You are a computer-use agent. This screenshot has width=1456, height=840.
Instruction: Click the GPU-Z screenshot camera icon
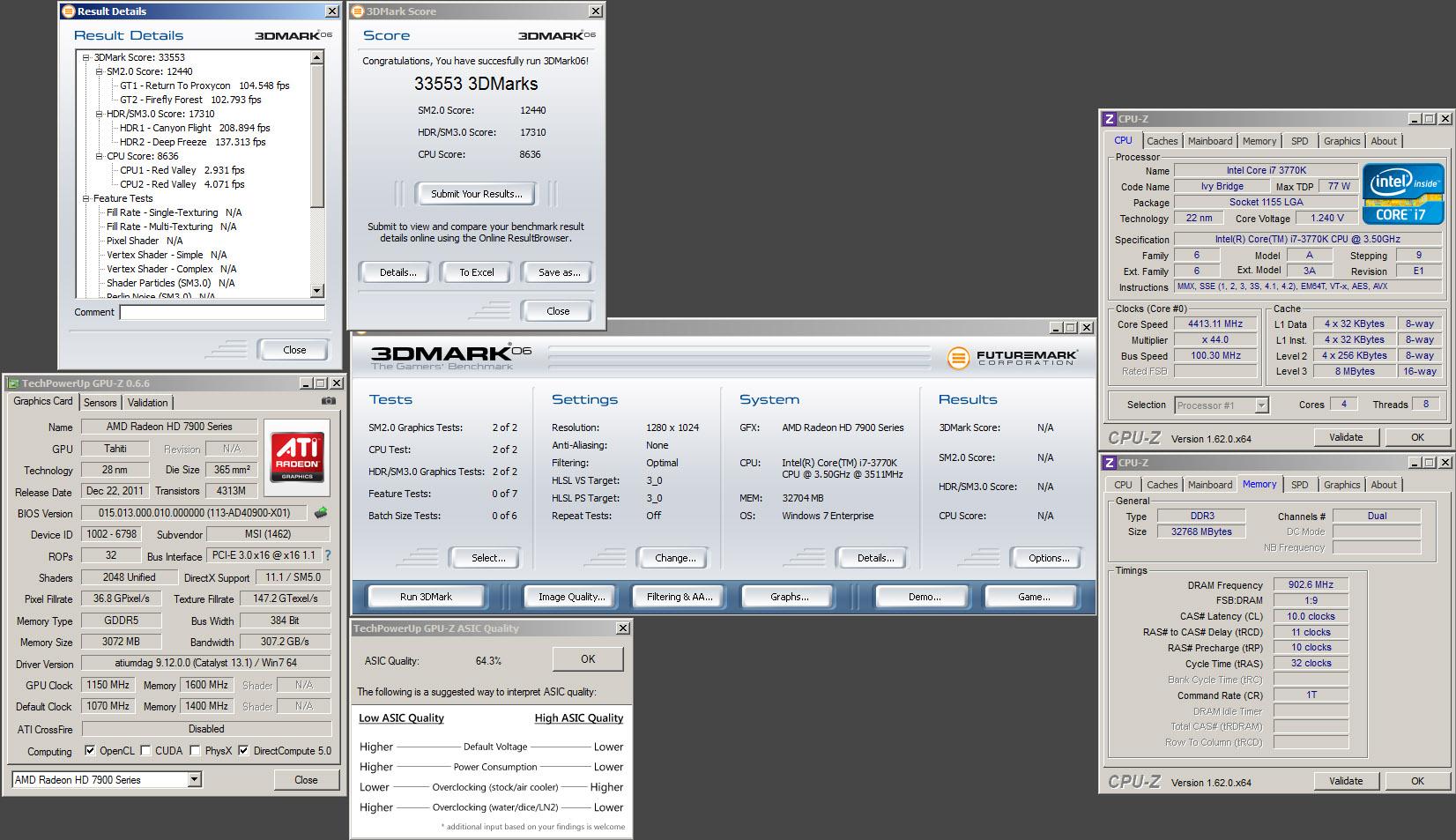[x=328, y=402]
